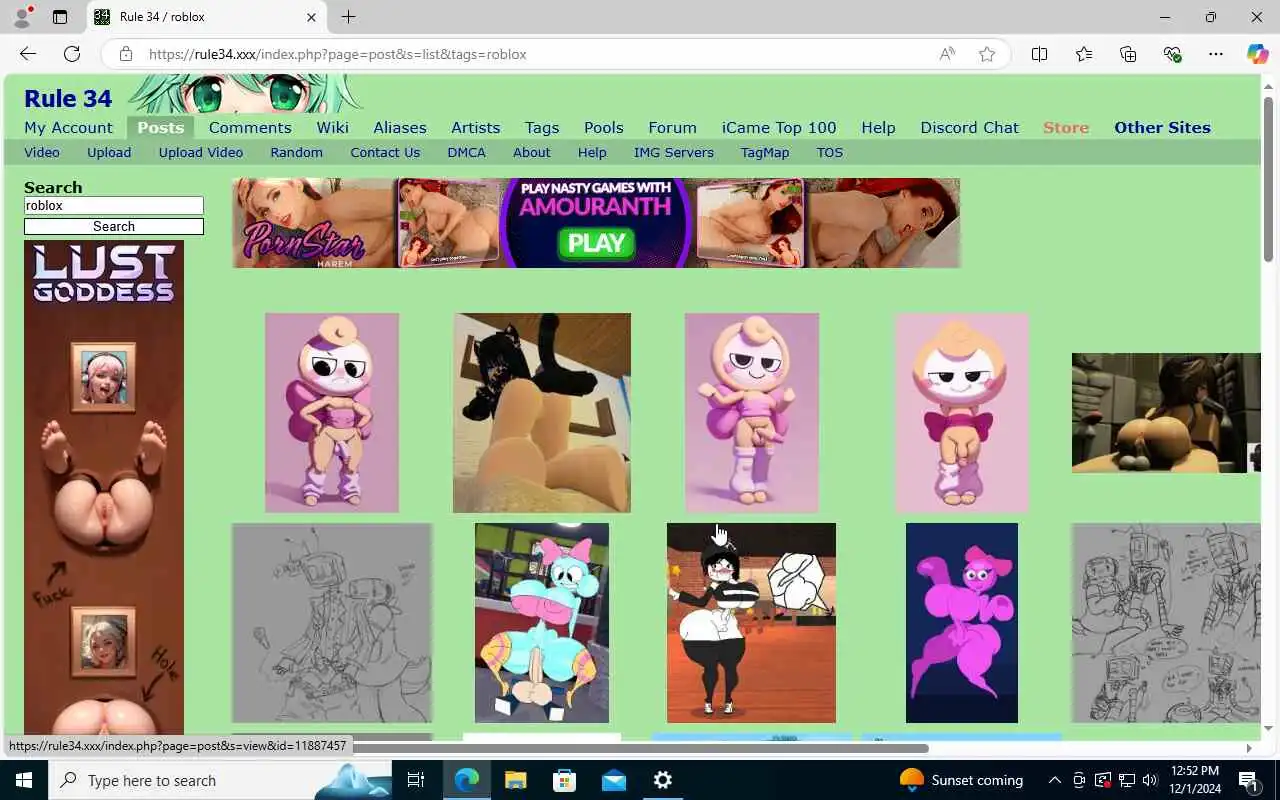1280x800 pixels.
Task: Click the Rule 34 site title link
Action: click(68, 98)
